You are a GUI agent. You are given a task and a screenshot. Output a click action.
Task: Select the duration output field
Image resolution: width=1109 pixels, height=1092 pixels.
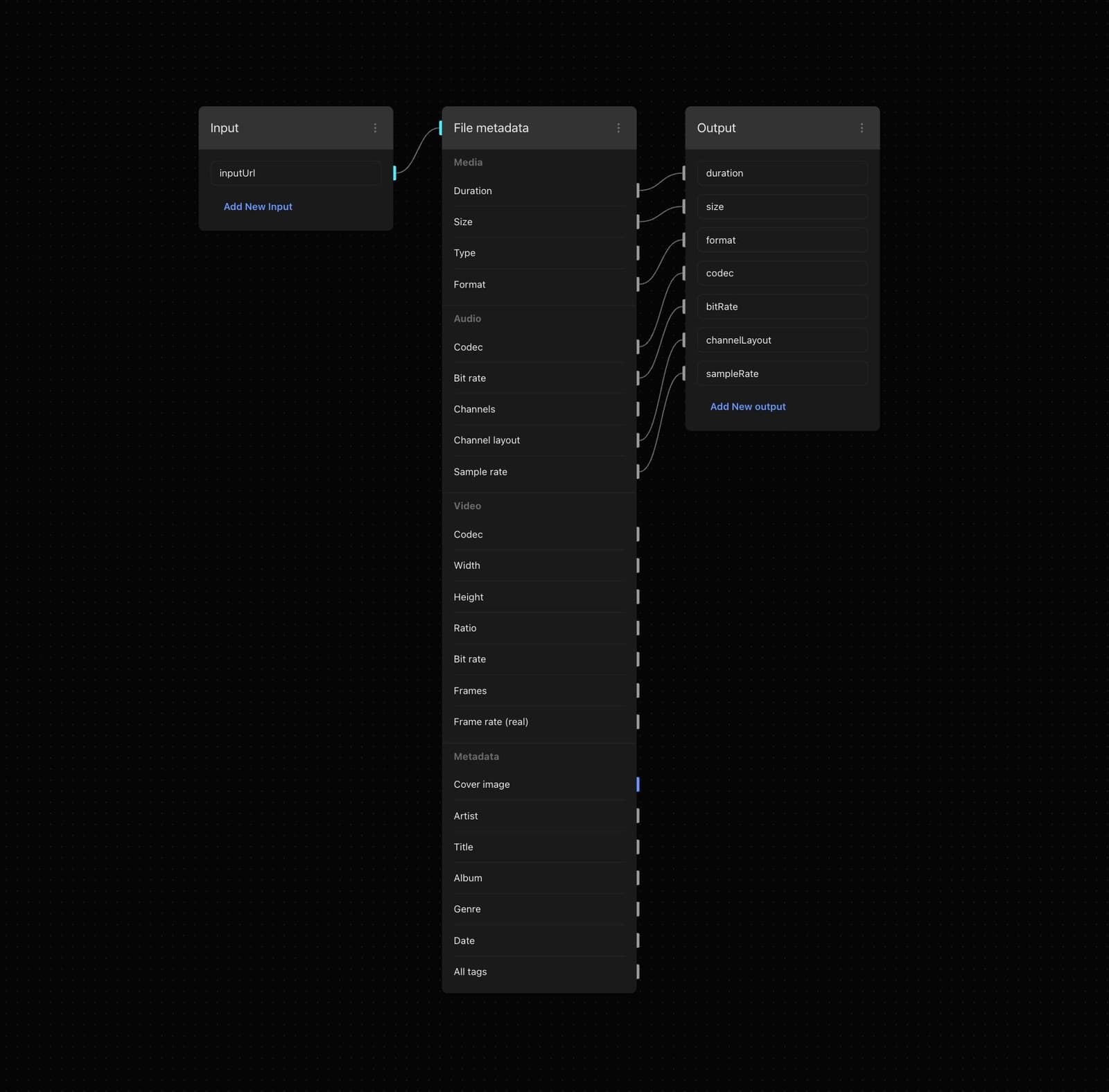782,173
